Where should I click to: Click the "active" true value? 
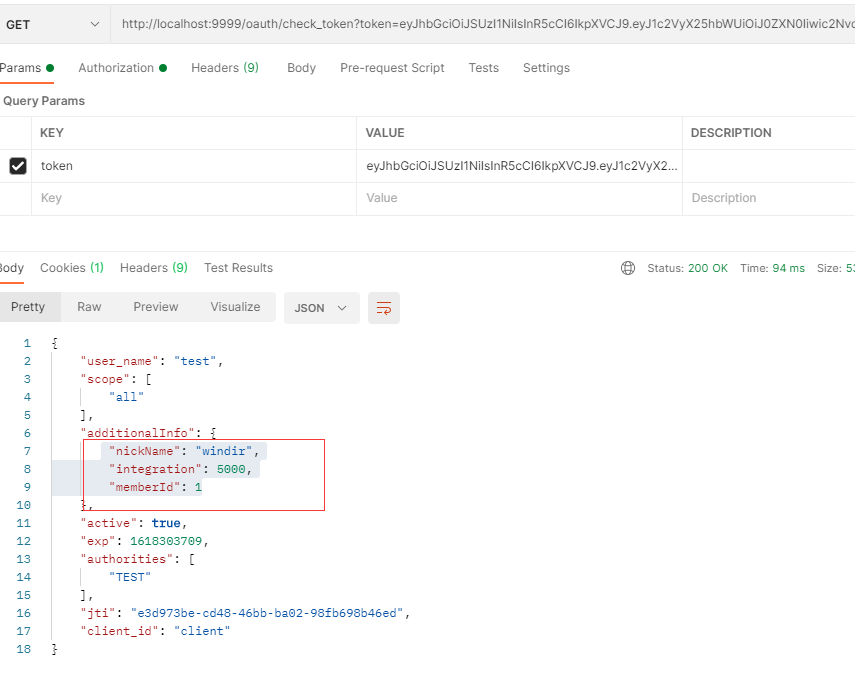(x=166, y=523)
